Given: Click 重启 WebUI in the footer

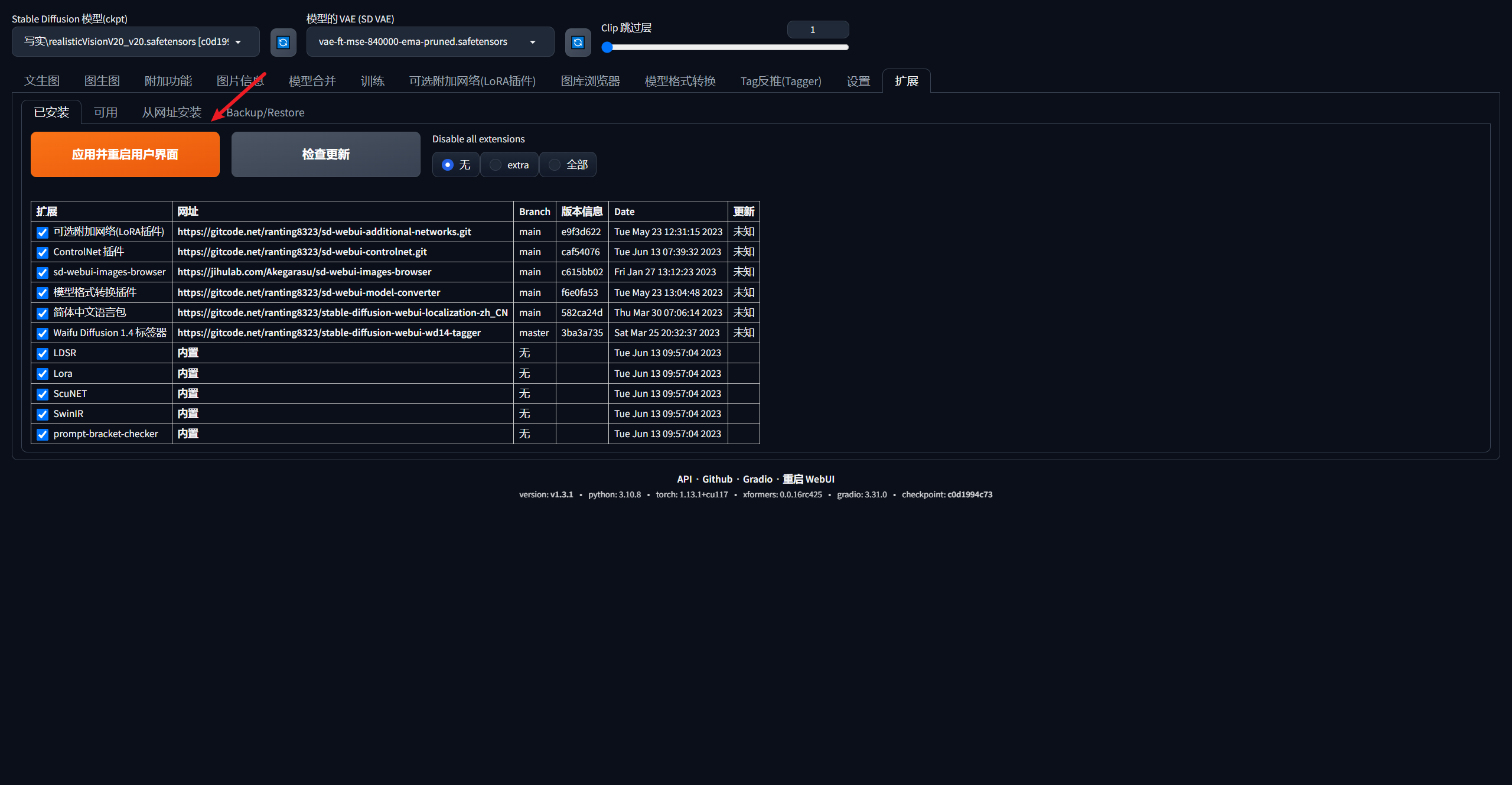Looking at the screenshot, I should (x=808, y=479).
